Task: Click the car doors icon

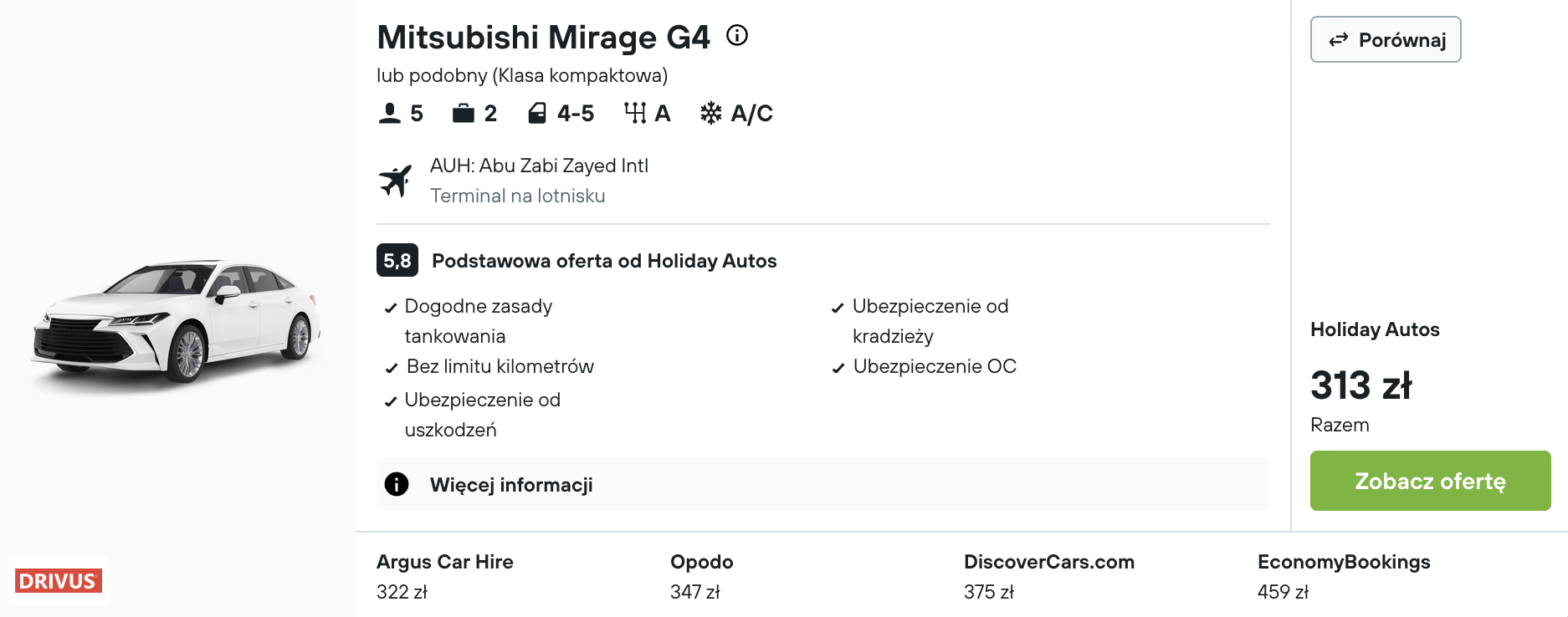Action: [x=537, y=113]
